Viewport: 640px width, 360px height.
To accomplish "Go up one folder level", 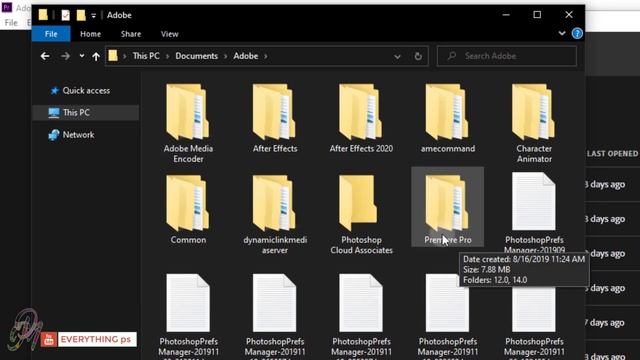I will pos(96,56).
